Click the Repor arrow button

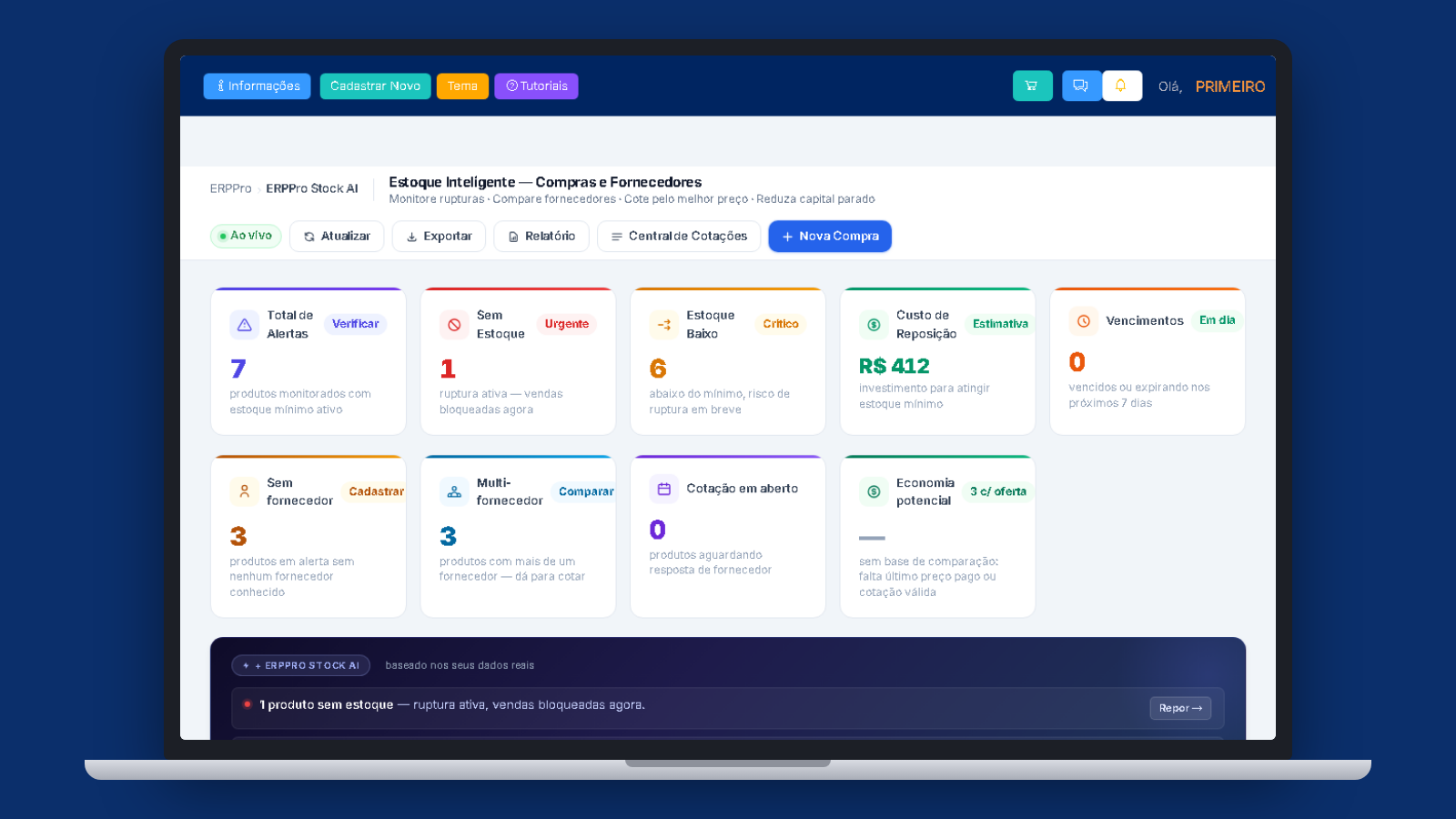pyautogui.click(x=1180, y=708)
